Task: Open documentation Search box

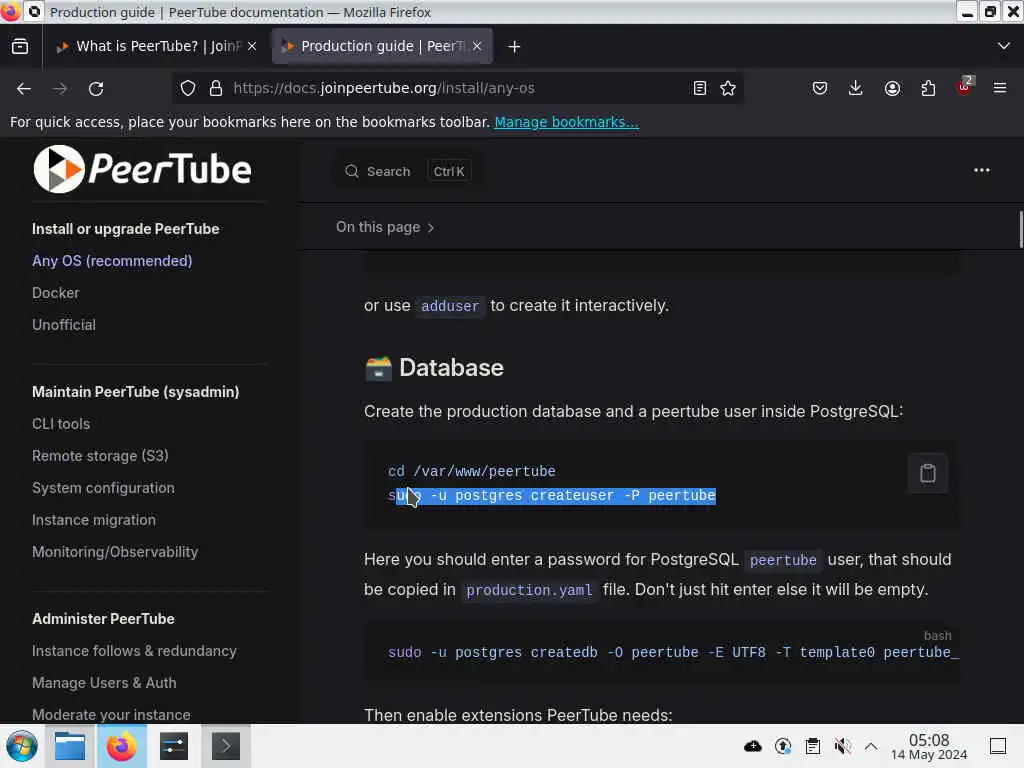Action: [x=407, y=171]
